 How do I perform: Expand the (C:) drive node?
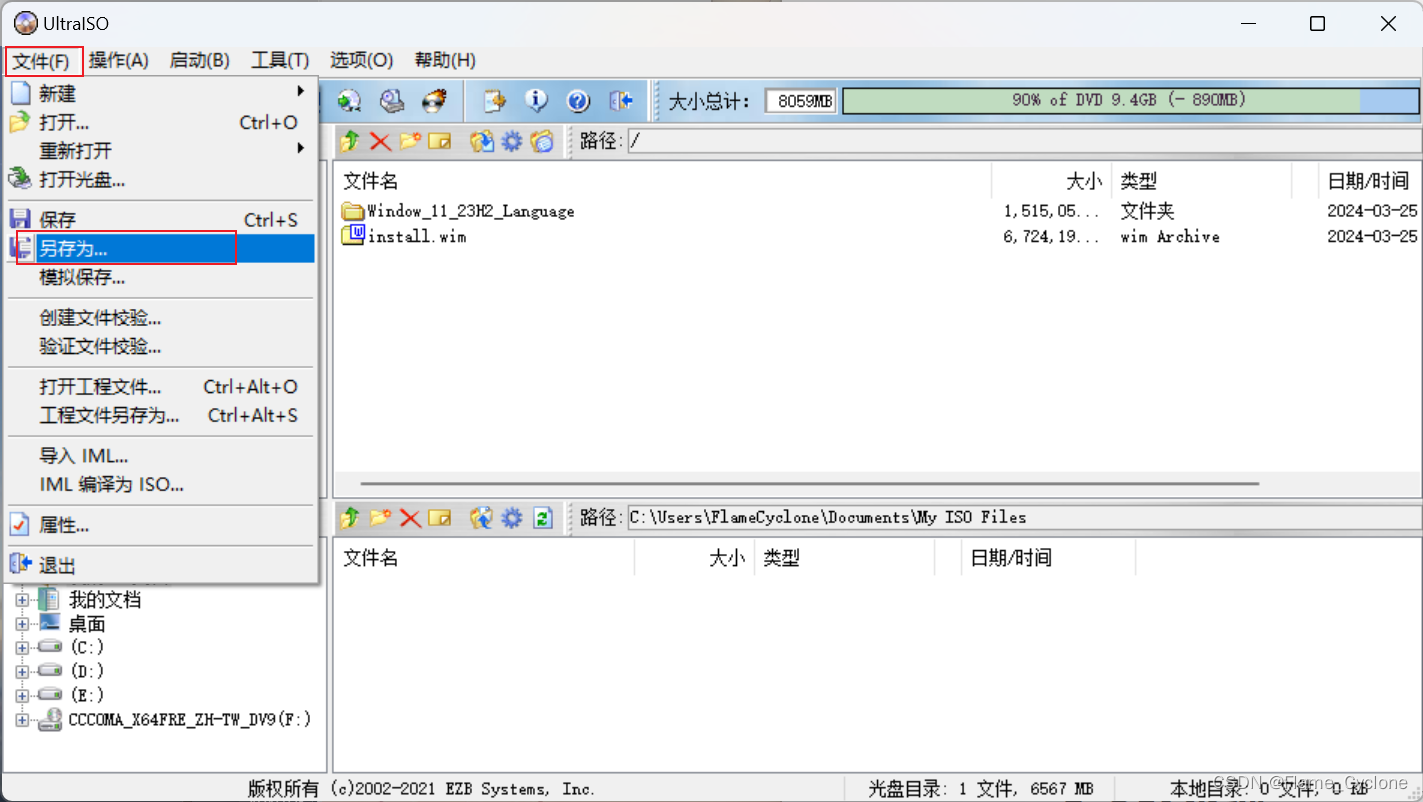click(22, 647)
